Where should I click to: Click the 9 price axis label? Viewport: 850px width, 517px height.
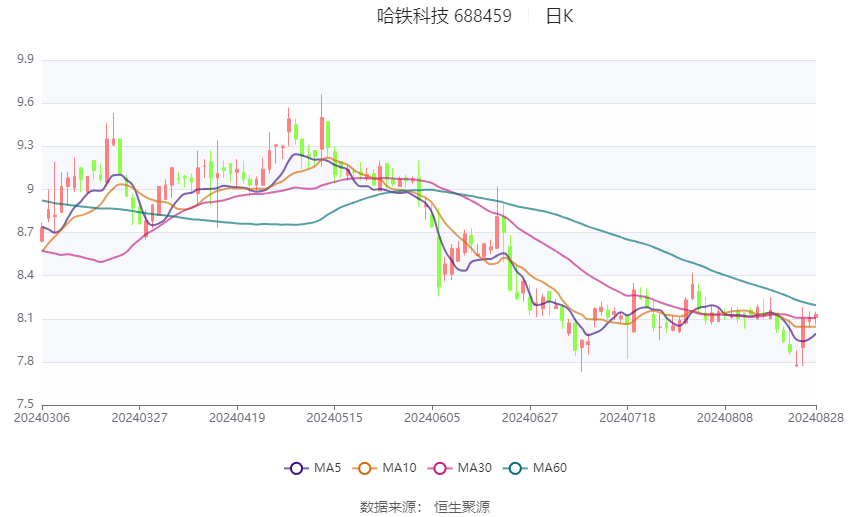[x=30, y=189]
